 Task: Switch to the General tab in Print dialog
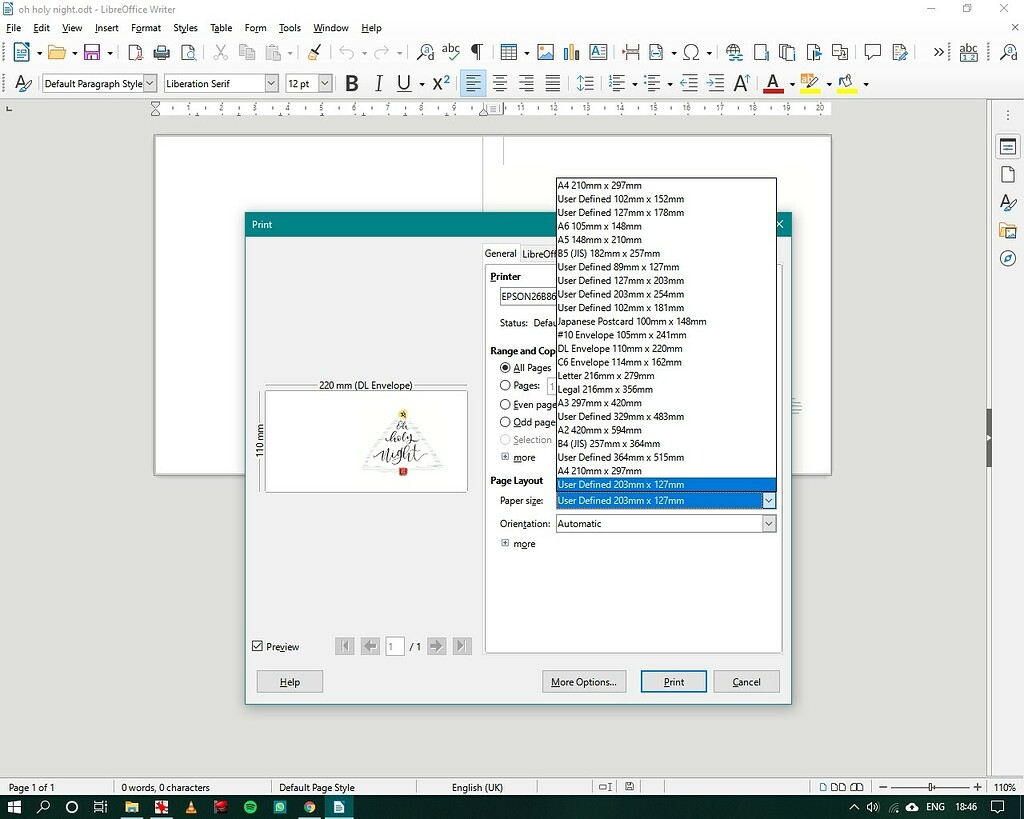501,253
